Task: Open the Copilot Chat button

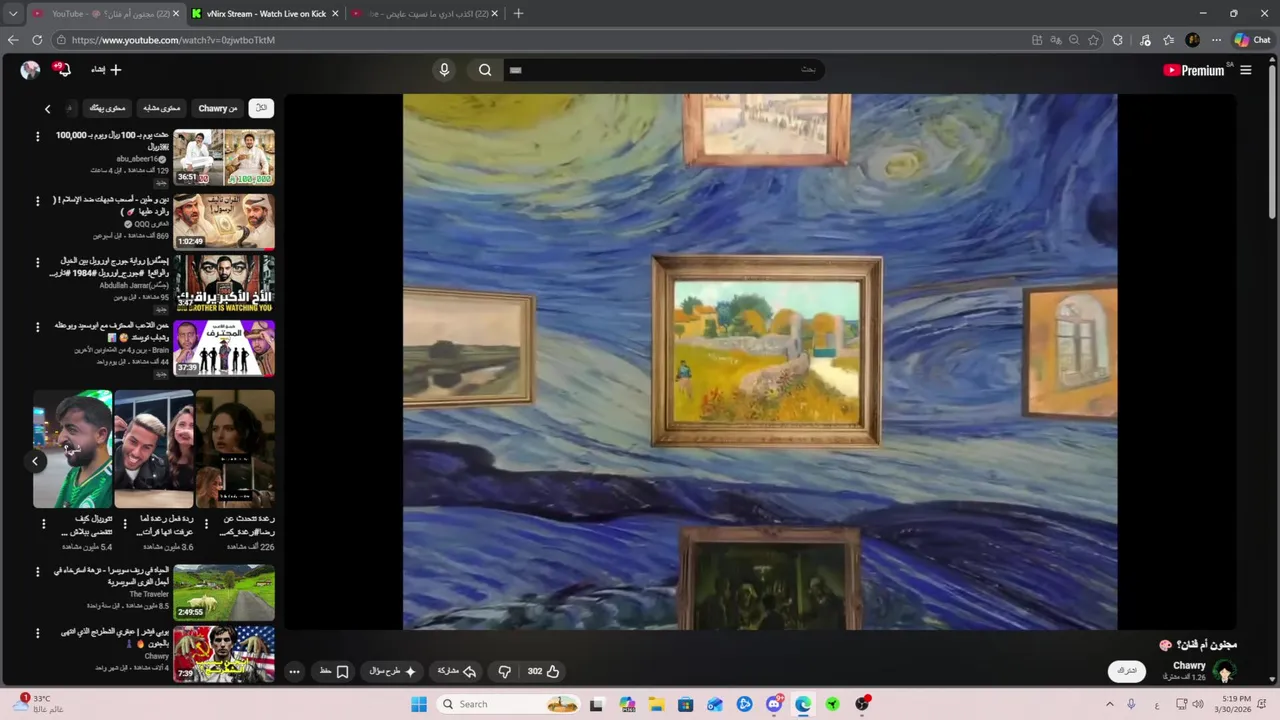Action: point(1252,40)
